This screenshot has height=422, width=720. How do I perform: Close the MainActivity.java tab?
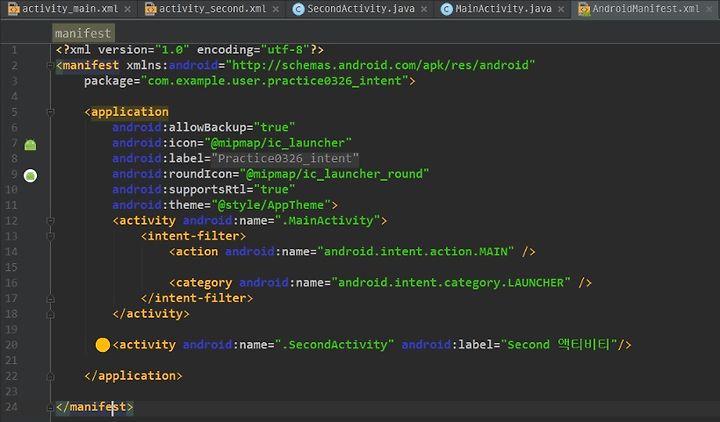(561, 9)
